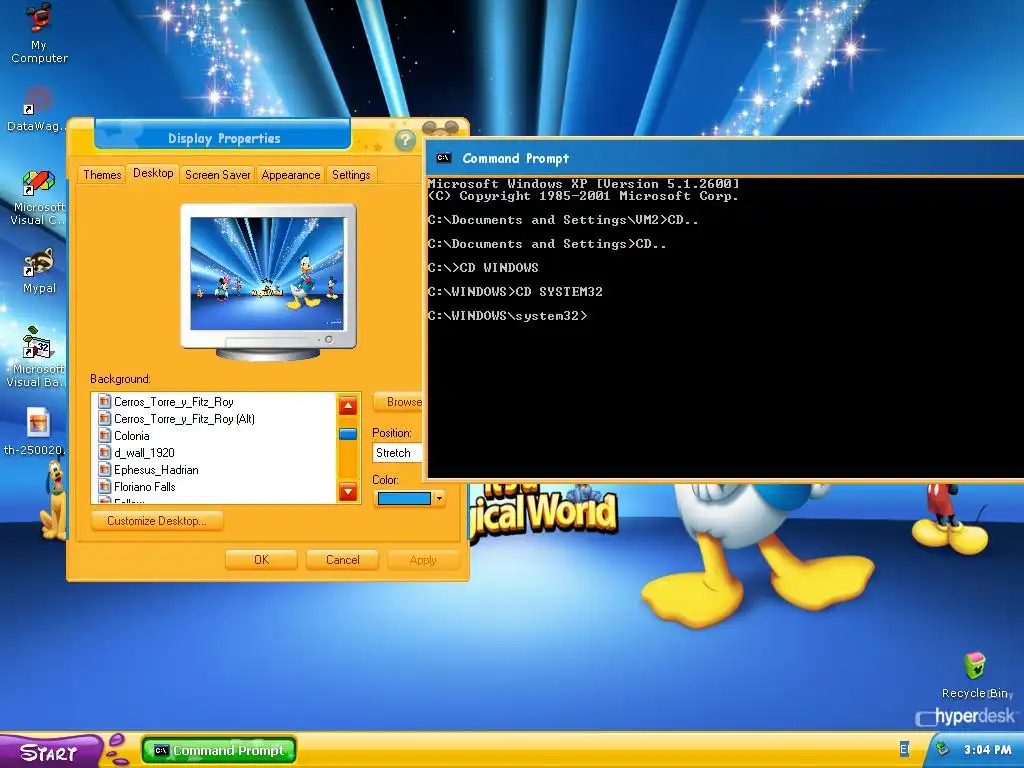Click the language indicator in system tray
1024x768 pixels.
point(904,749)
